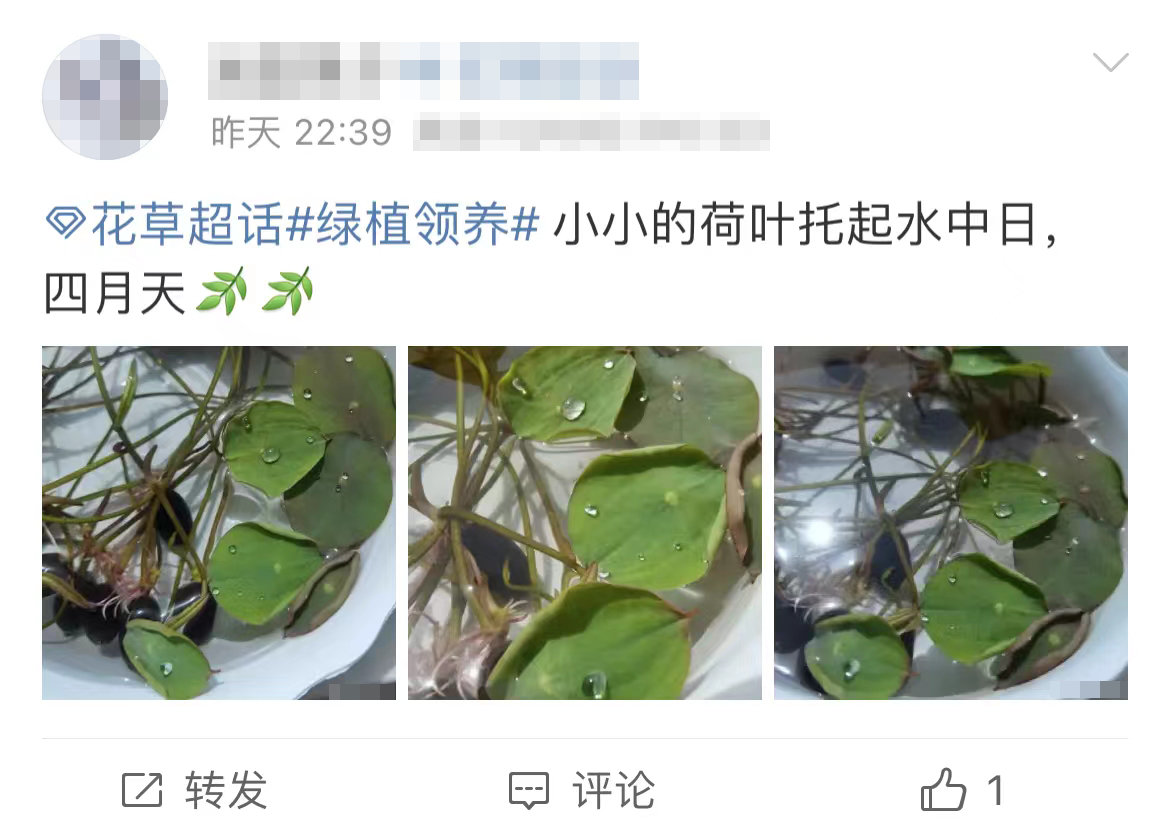Screen dimensions: 1170x840
Task: Click the 转发 repost label
Action: 226,791
